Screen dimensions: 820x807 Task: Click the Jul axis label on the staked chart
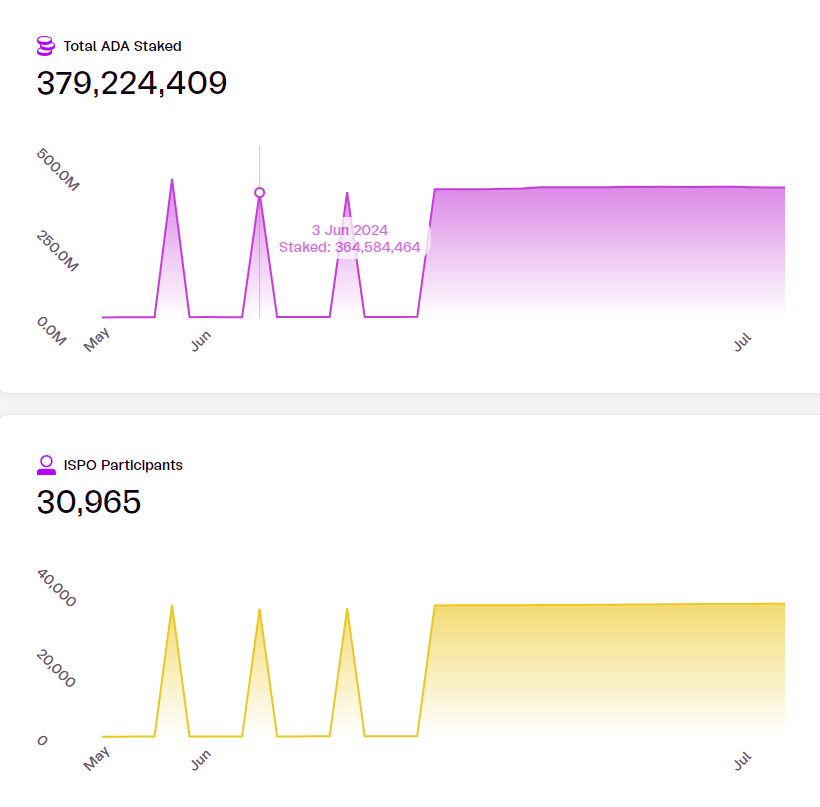coord(743,343)
